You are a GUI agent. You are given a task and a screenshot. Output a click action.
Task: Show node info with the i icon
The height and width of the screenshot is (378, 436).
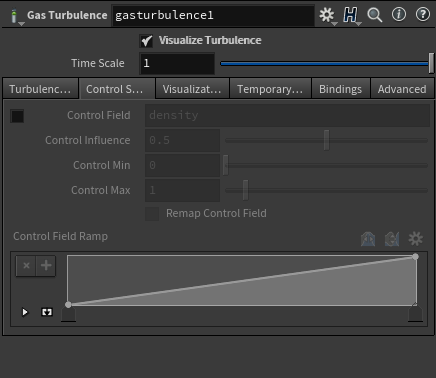tap(399, 14)
